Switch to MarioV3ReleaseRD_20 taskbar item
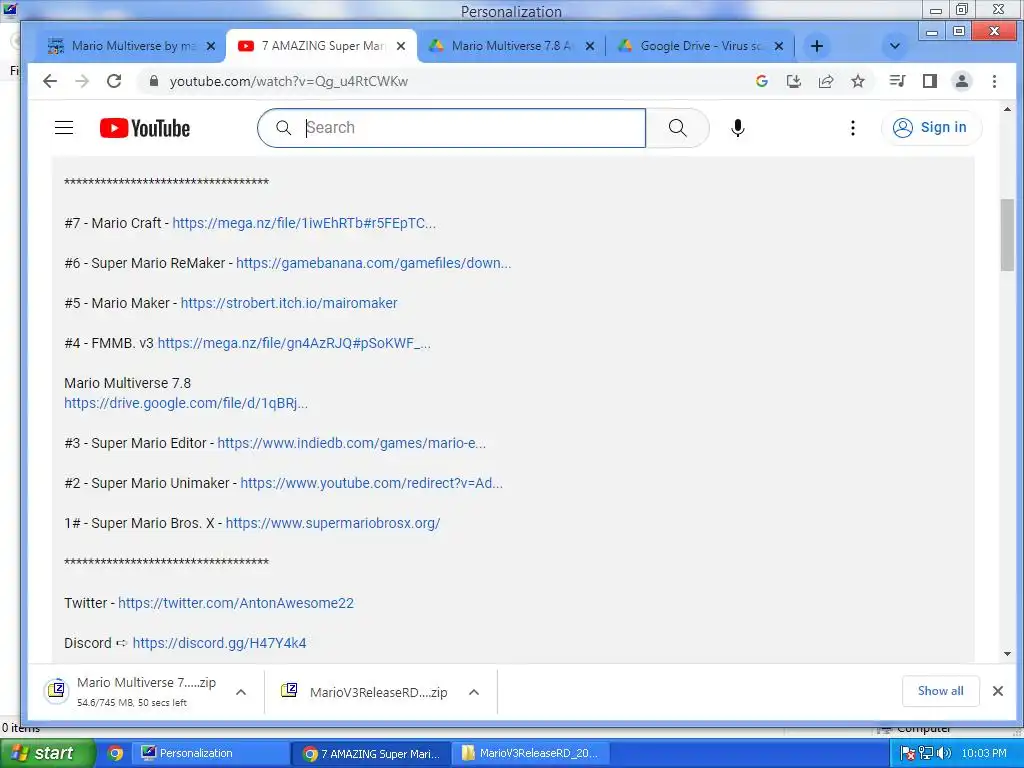1024x768 pixels. (x=532, y=754)
